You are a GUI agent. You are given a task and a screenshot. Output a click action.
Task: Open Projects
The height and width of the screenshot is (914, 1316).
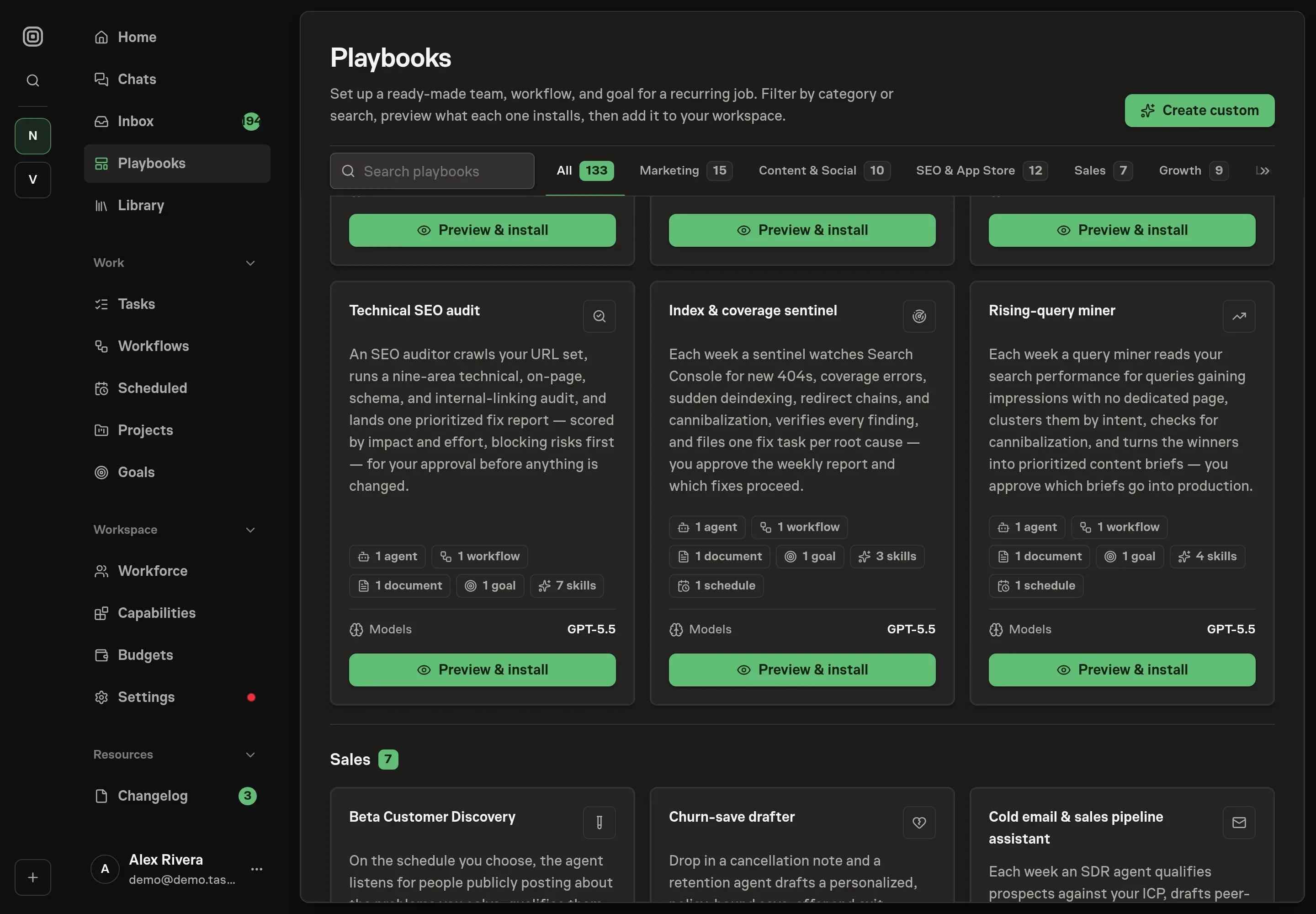coord(177,430)
